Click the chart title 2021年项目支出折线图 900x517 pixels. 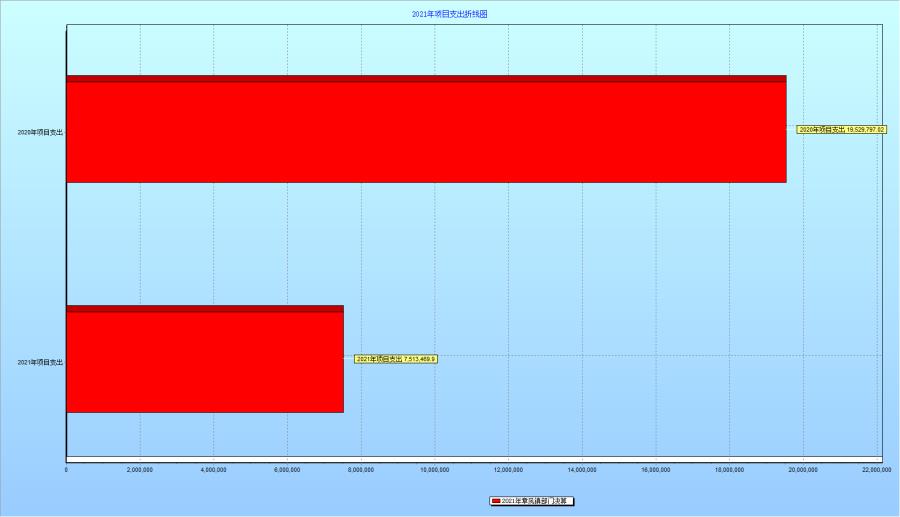pyautogui.click(x=450, y=15)
